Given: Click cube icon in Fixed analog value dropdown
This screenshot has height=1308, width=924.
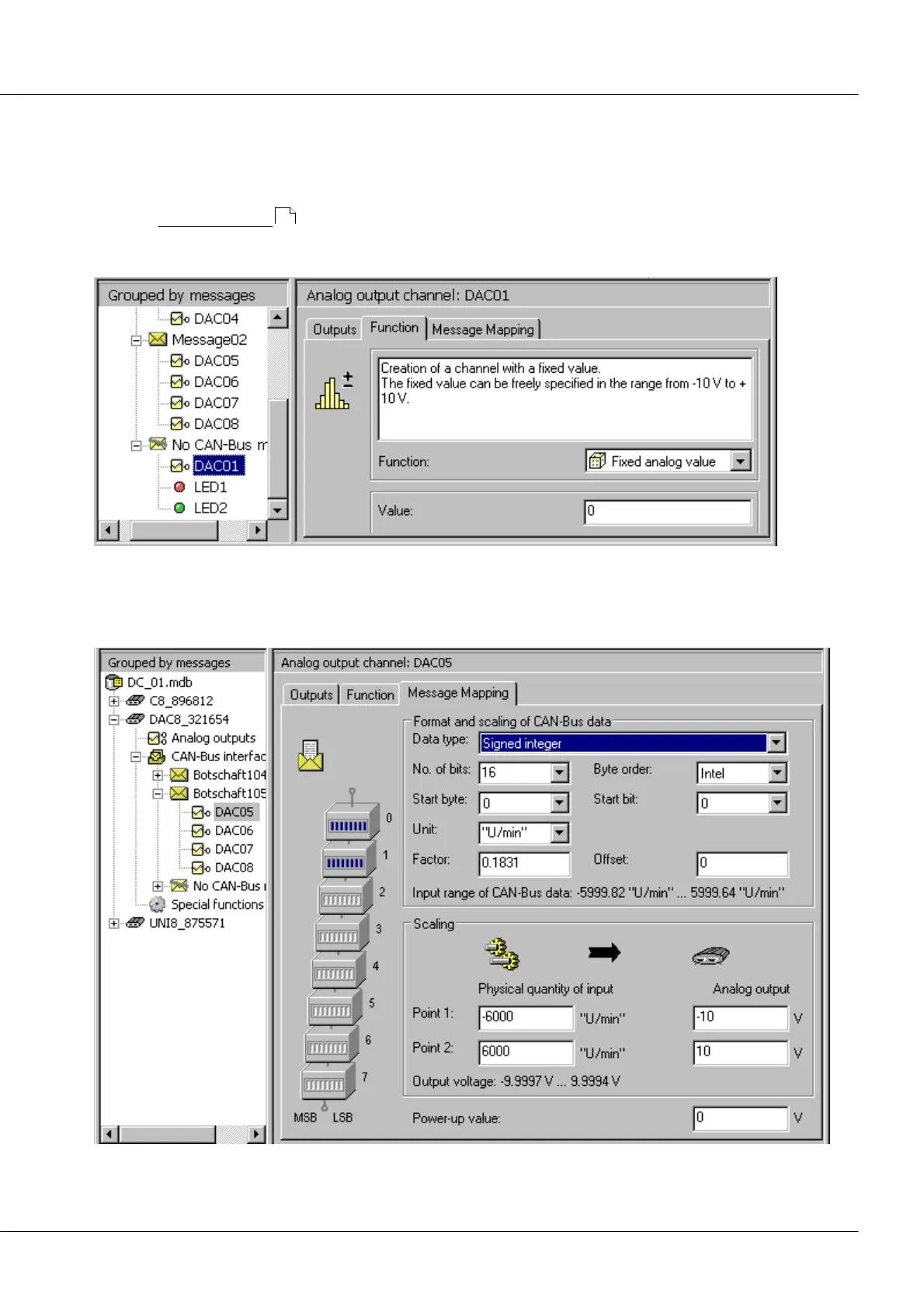Looking at the screenshot, I should [x=597, y=461].
